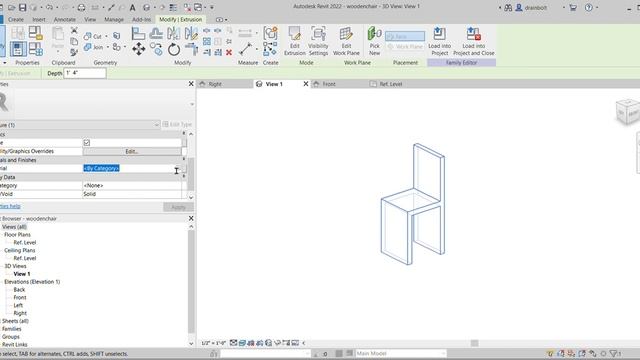The image size is (640, 360).
Task: Click the filter icon in status bar
Action: click(x=613, y=353)
